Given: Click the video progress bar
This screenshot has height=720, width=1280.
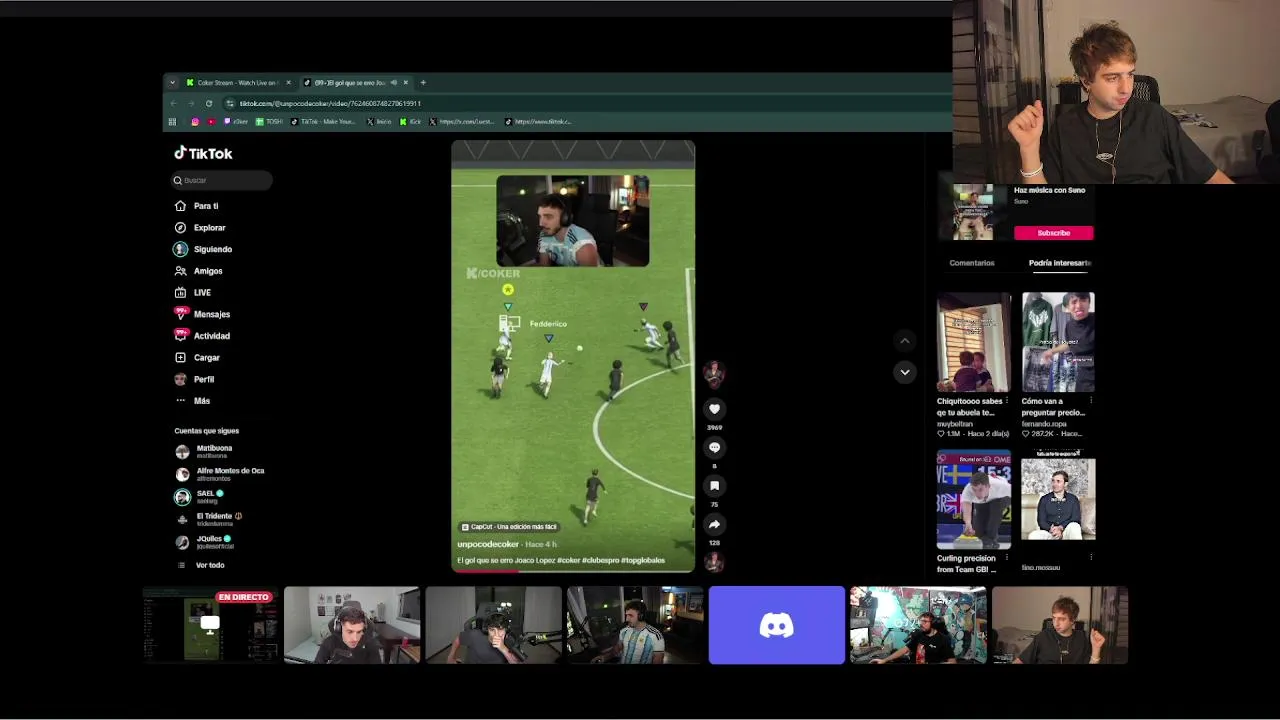Looking at the screenshot, I should (573, 570).
